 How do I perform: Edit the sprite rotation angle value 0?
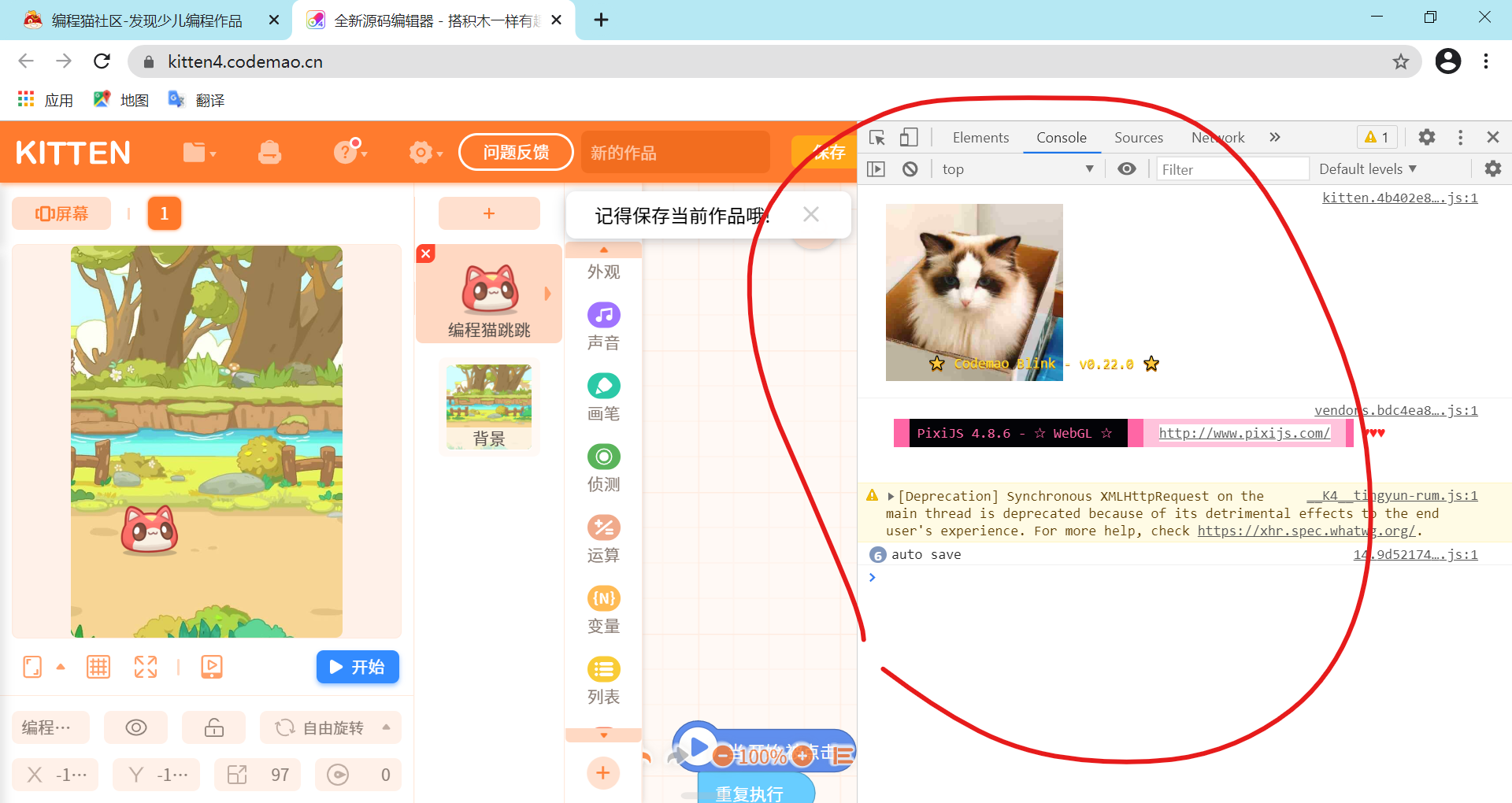pos(358,775)
